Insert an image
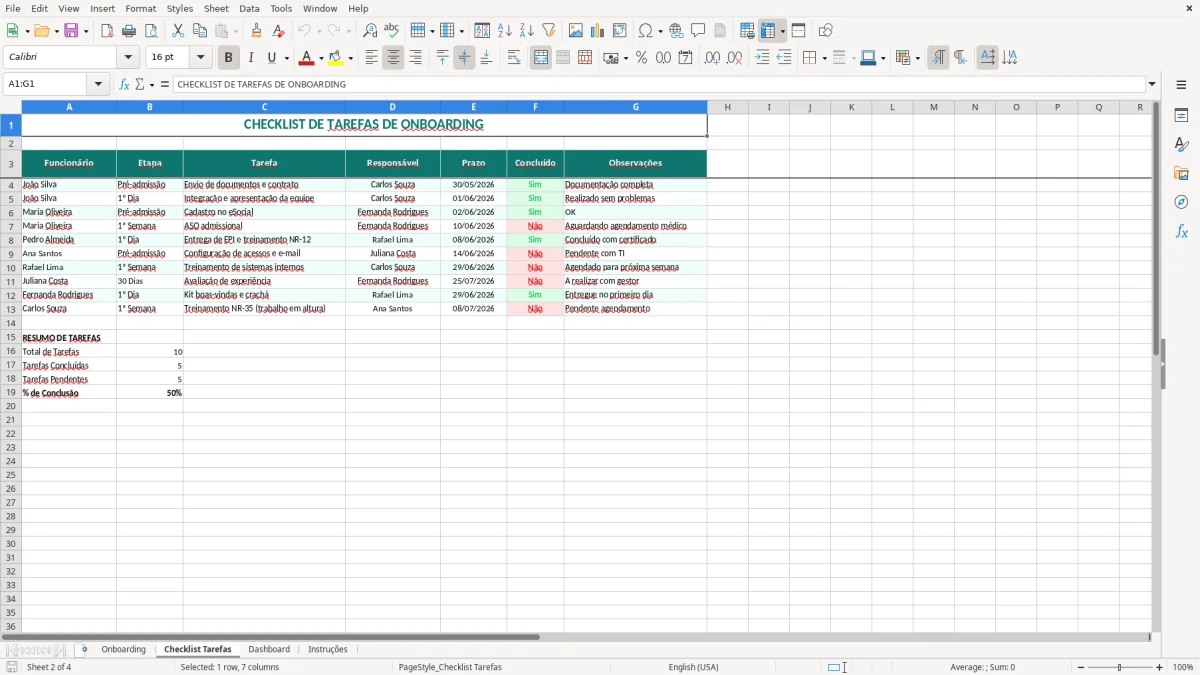The width and height of the screenshot is (1200, 675). pyautogui.click(x=576, y=31)
